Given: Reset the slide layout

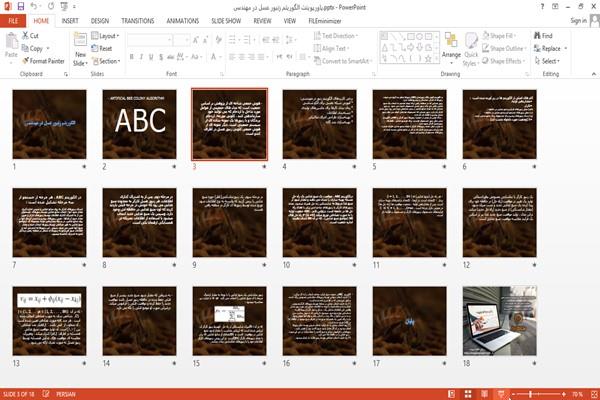Looking at the screenshot, I should [101, 48].
